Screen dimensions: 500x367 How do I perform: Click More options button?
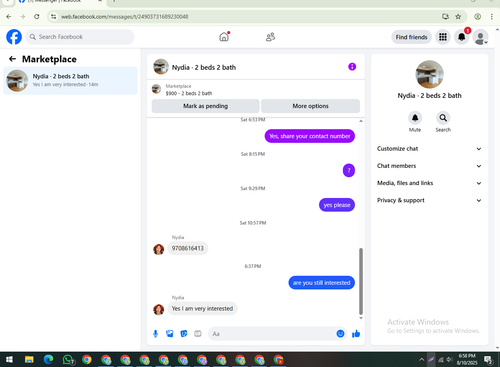(x=310, y=106)
